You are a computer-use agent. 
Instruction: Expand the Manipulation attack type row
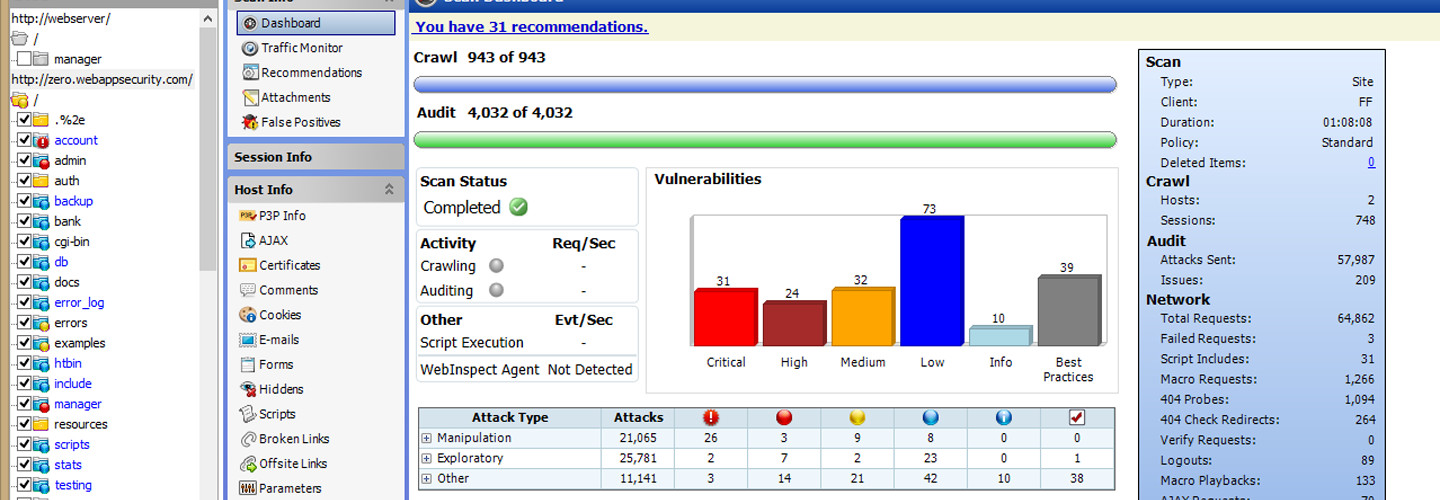tap(426, 438)
